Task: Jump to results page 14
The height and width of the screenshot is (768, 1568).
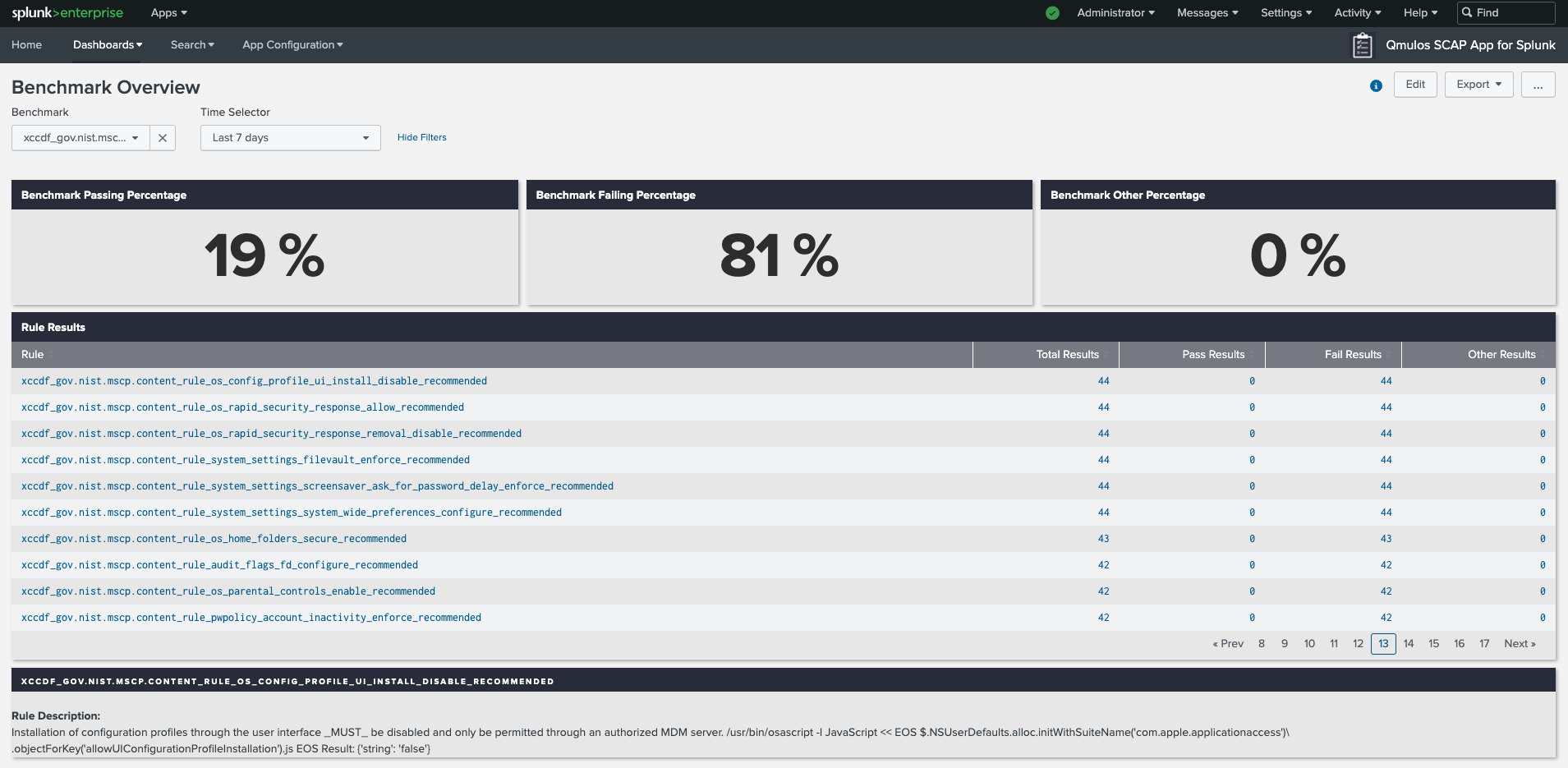Action: (x=1409, y=644)
